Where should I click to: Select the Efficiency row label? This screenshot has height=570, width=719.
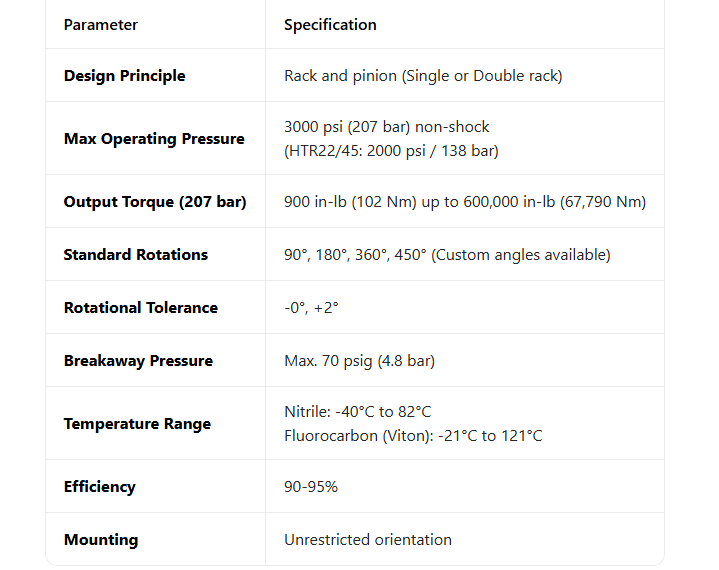pos(99,487)
